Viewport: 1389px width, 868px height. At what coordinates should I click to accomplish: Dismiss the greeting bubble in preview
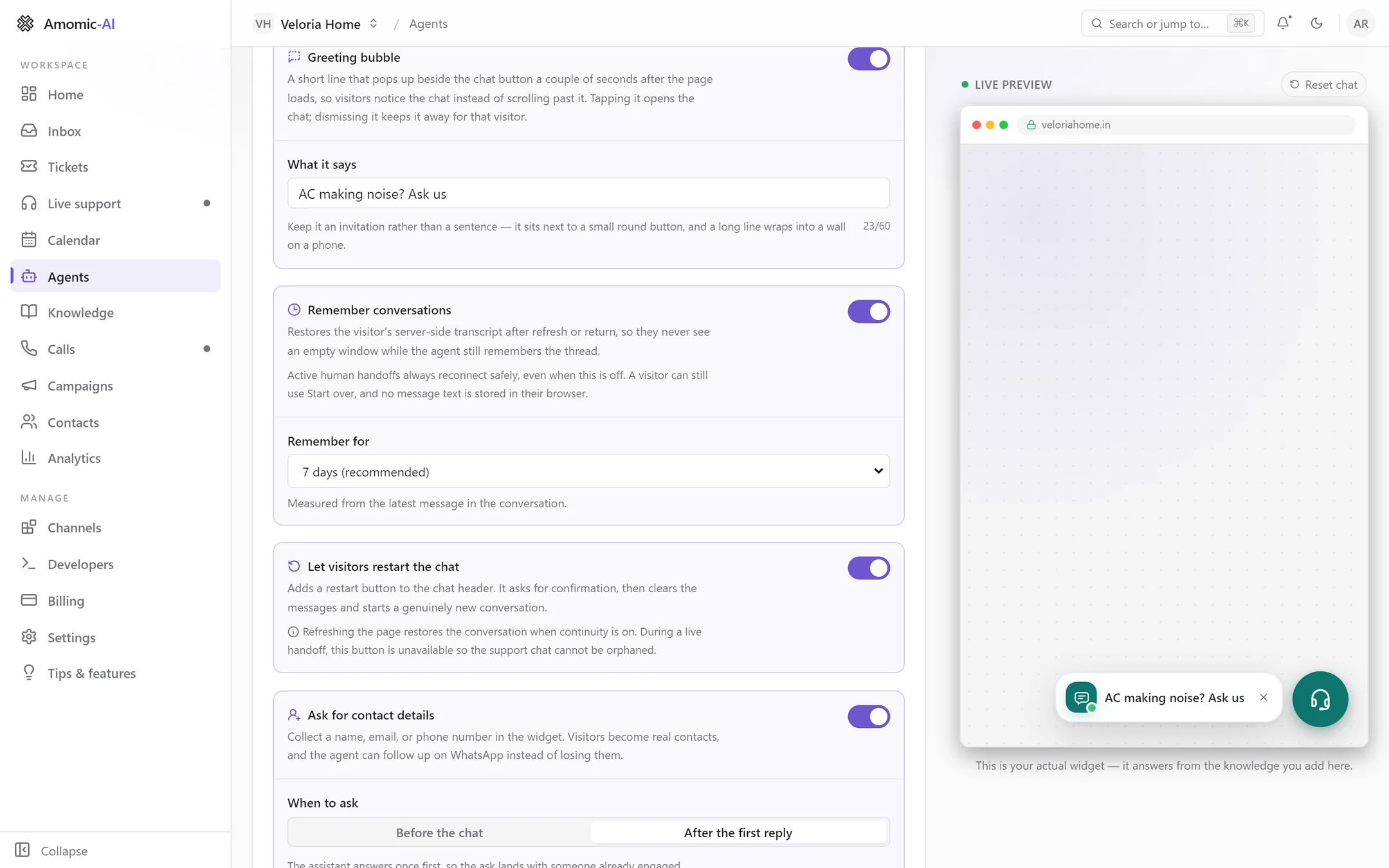(x=1264, y=698)
